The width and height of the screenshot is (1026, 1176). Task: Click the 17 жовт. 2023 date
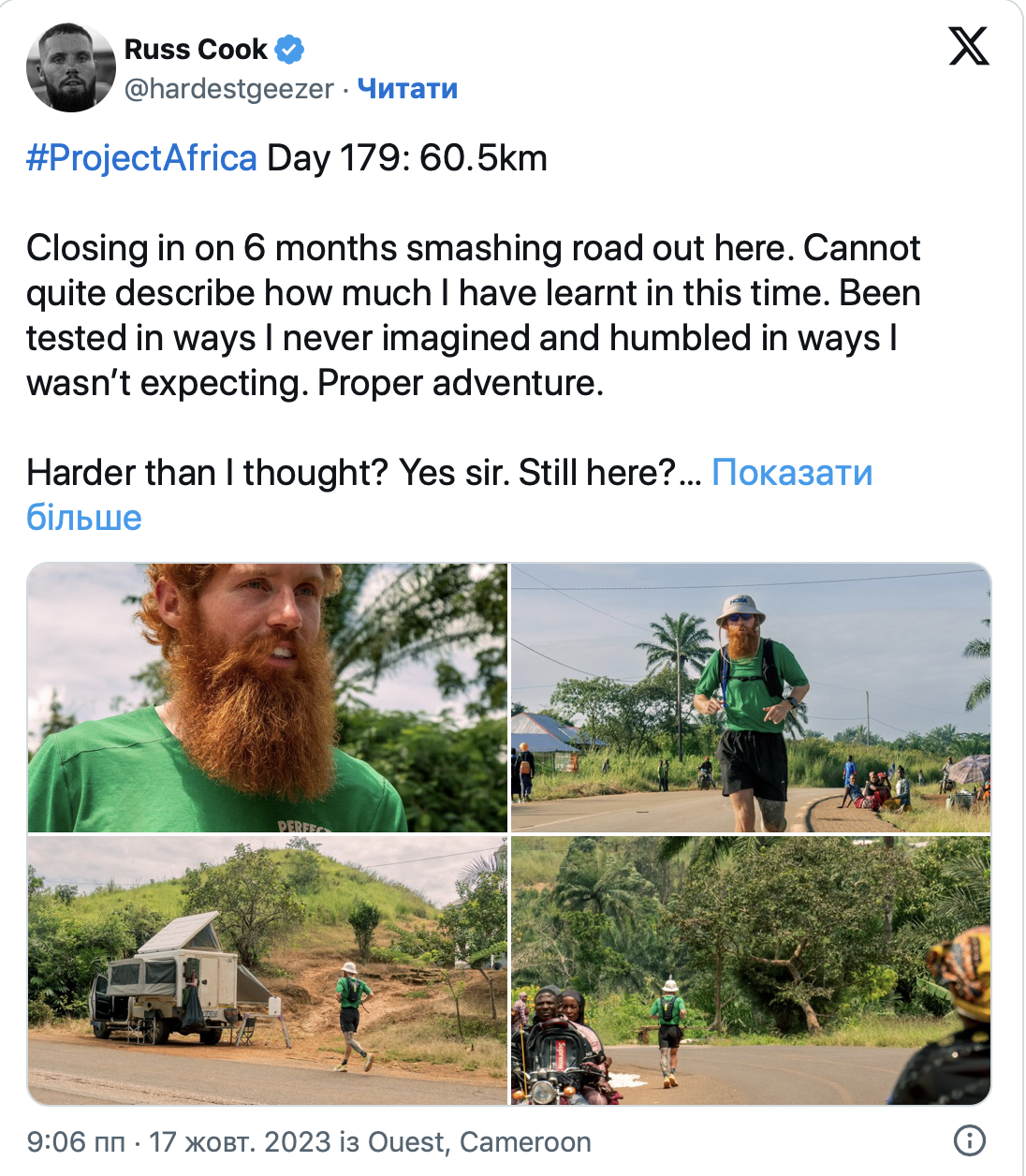click(x=240, y=1142)
